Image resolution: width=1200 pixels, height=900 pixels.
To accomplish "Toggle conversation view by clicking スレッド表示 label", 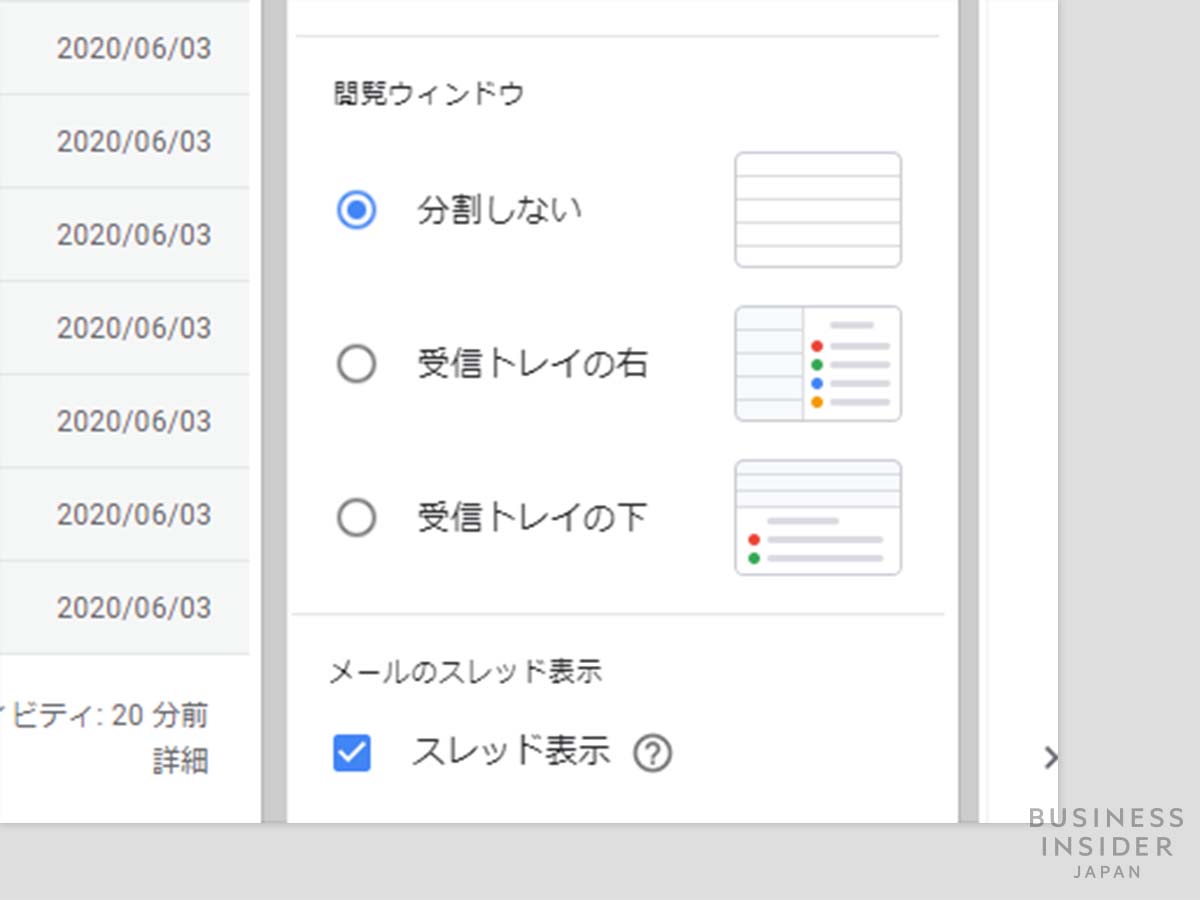I will click(512, 752).
